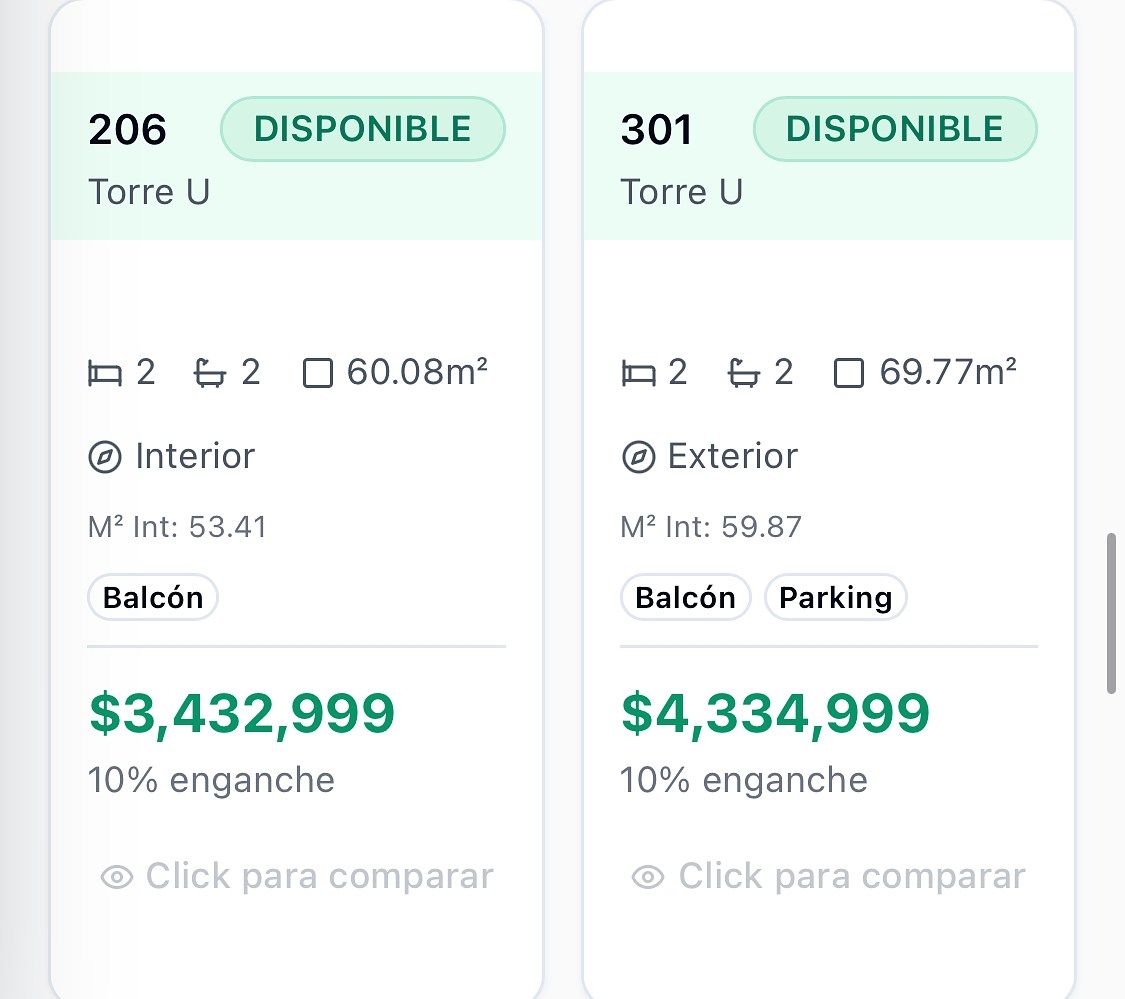Click the area square icon beside 69.77m²
Image resolution: width=1125 pixels, height=999 pixels.
(849, 373)
